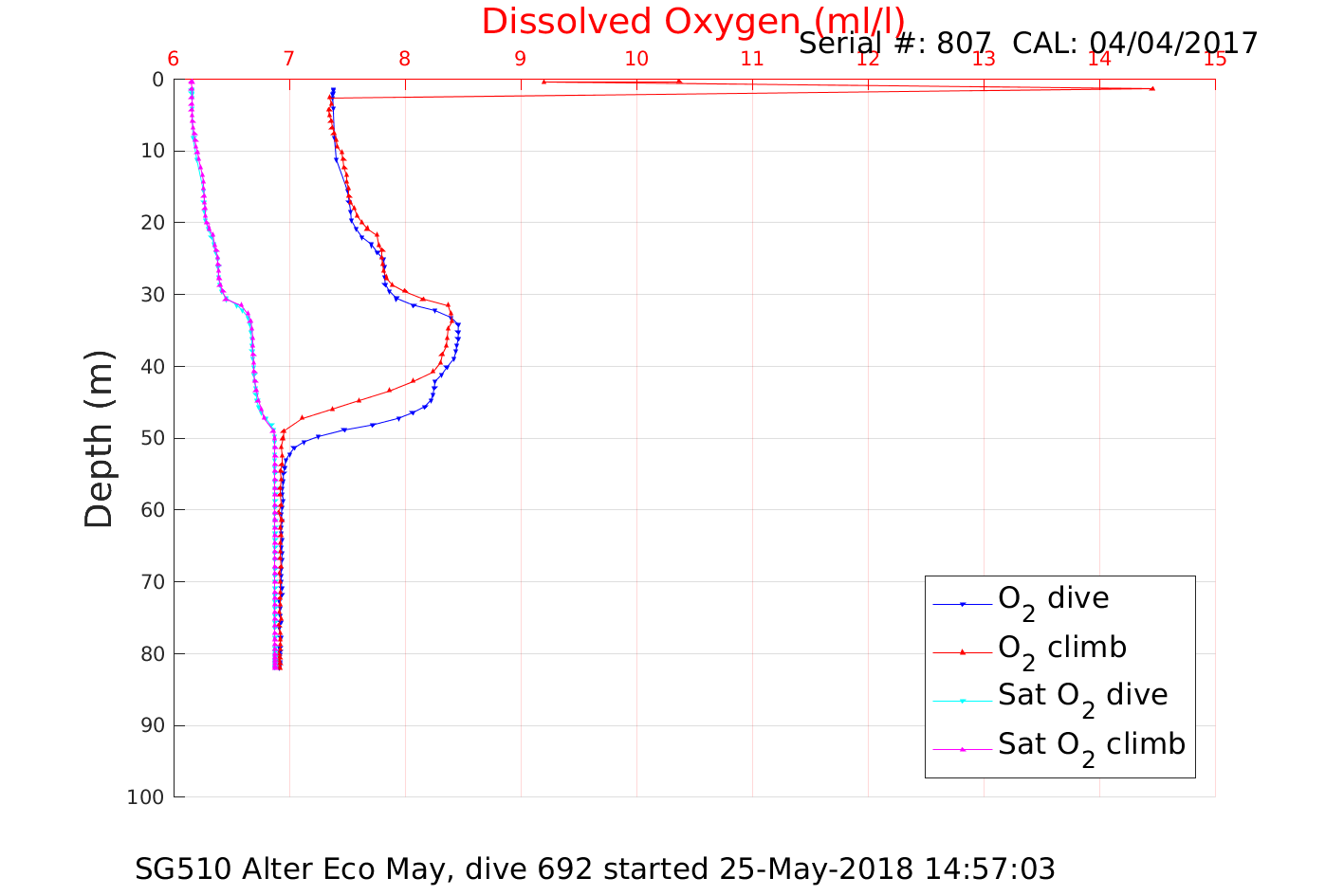Click the 'Depth (m)' y-axis label
The image size is (1344, 896).
(x=99, y=439)
